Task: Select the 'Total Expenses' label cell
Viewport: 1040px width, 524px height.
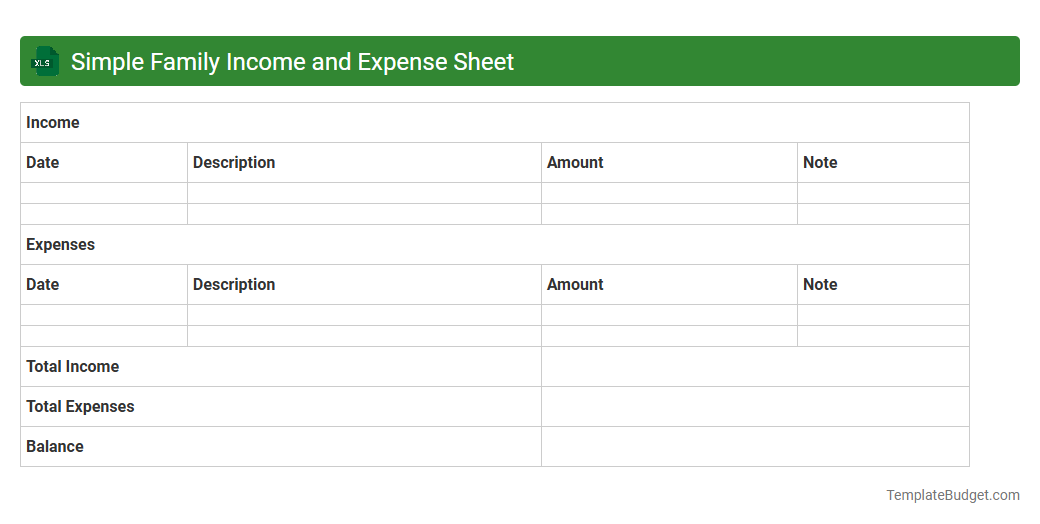Action: pyautogui.click(x=281, y=407)
